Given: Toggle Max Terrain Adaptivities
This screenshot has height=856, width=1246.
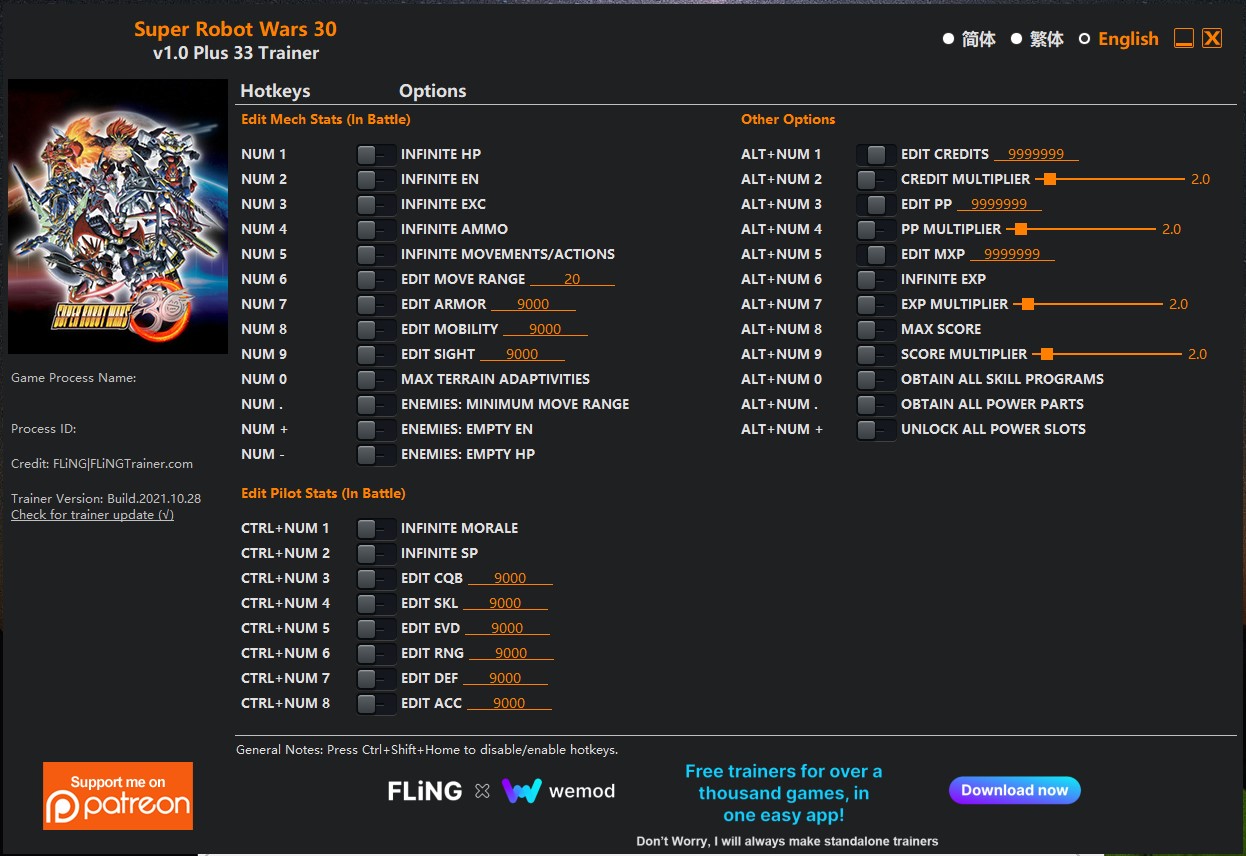Looking at the screenshot, I should (x=375, y=379).
